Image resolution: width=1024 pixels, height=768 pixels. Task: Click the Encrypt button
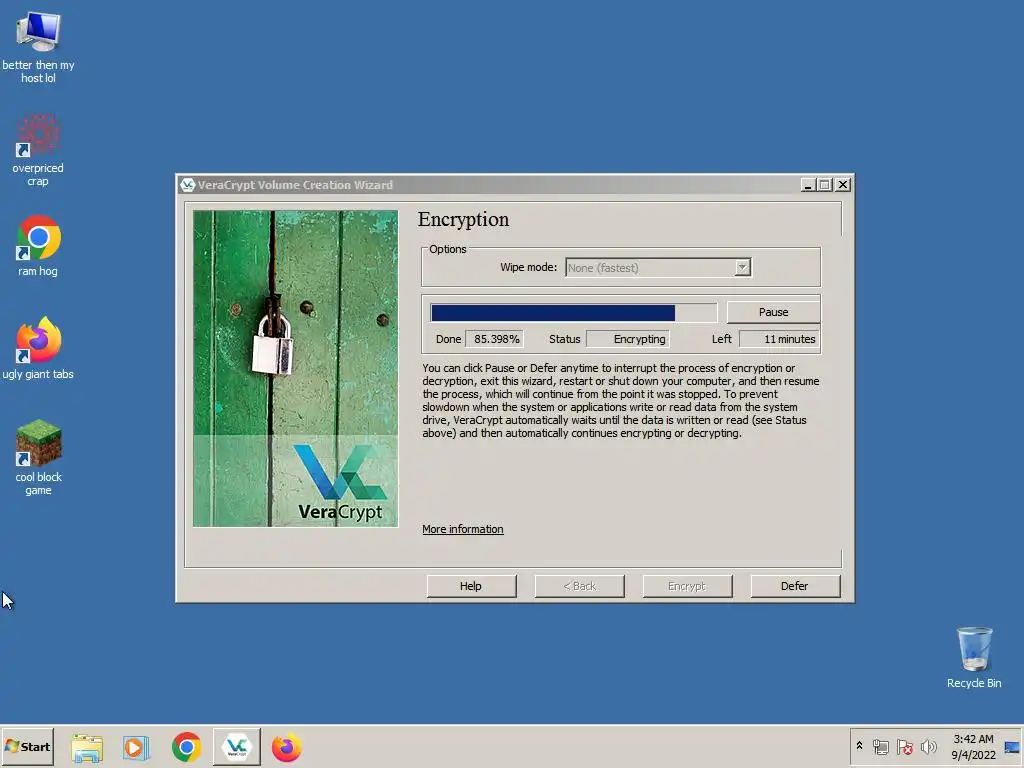pyautogui.click(x=687, y=586)
